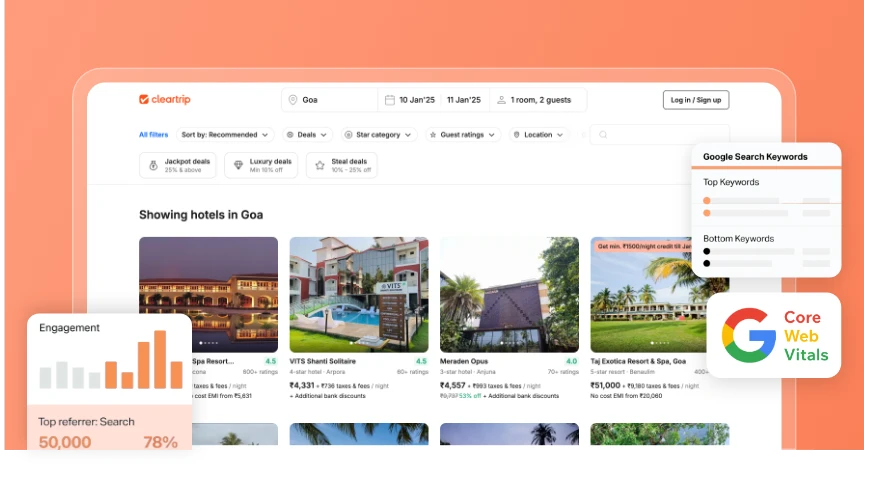Click the Meraden Opus hotel name
The image size is (876, 485).
pos(464,362)
